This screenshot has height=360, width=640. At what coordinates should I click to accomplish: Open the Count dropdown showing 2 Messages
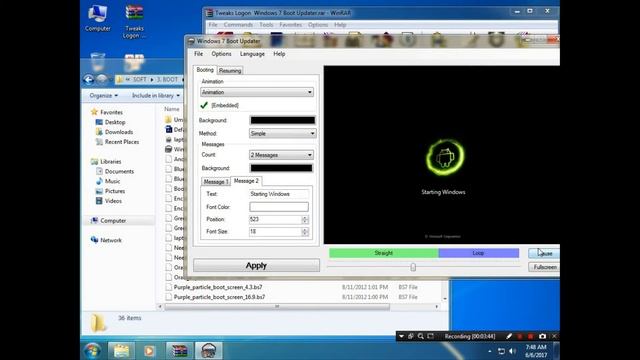point(281,155)
